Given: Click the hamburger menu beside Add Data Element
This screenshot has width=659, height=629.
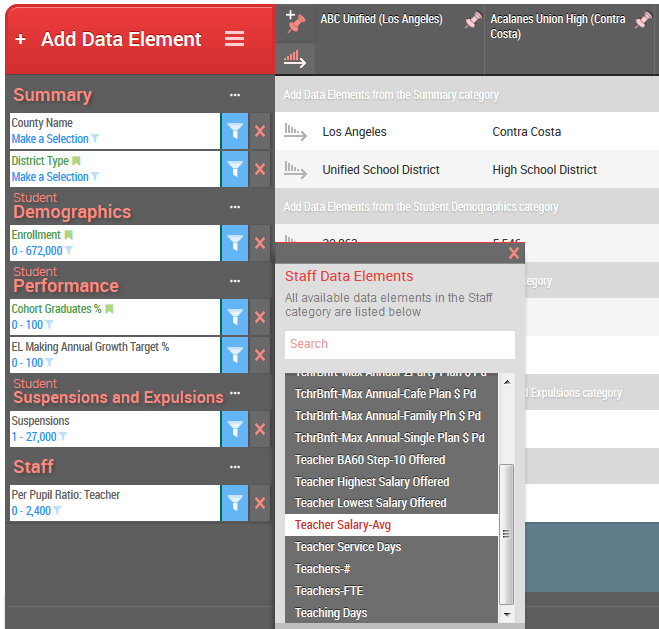Looking at the screenshot, I should (x=234, y=39).
